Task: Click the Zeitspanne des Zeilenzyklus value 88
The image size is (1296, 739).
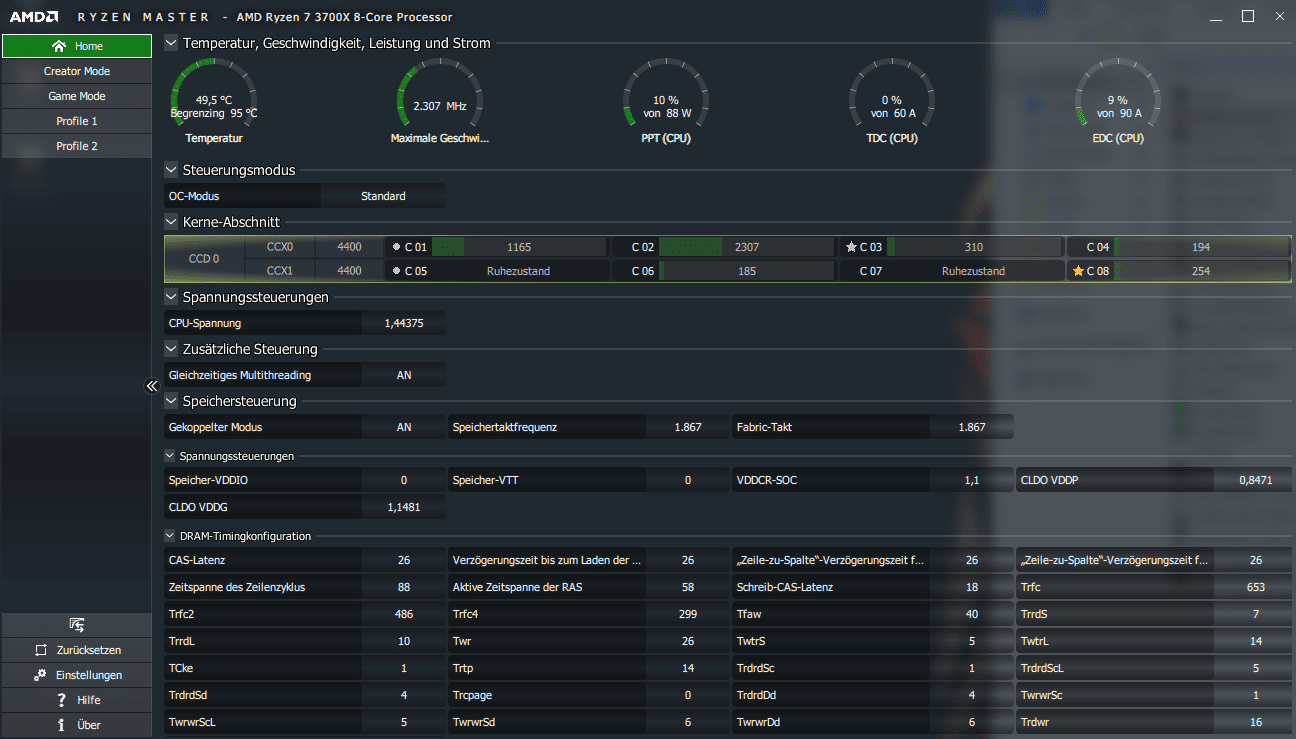Action: (404, 587)
